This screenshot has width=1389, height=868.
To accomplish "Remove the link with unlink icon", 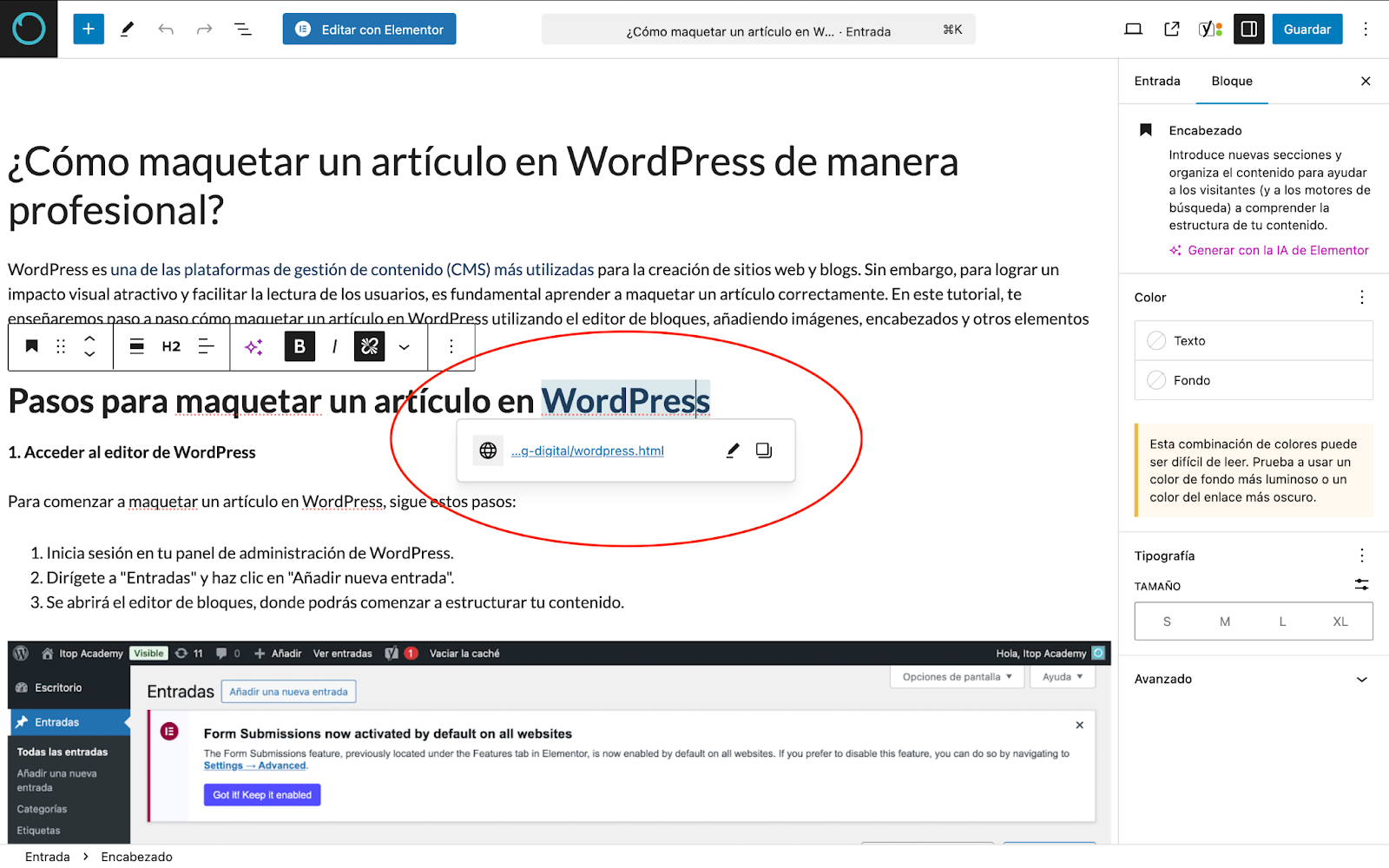I will pyautogui.click(x=369, y=346).
